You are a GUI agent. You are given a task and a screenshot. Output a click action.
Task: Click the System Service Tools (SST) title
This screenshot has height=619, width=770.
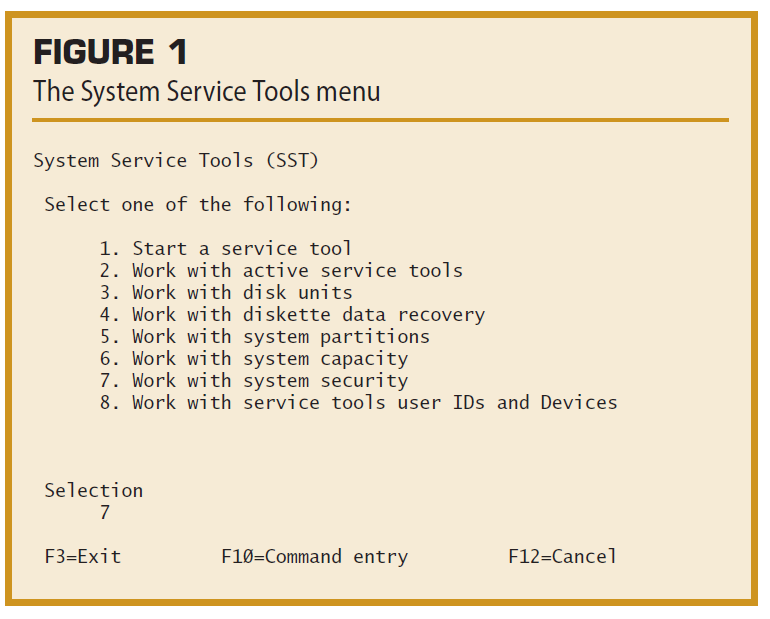(x=176, y=161)
